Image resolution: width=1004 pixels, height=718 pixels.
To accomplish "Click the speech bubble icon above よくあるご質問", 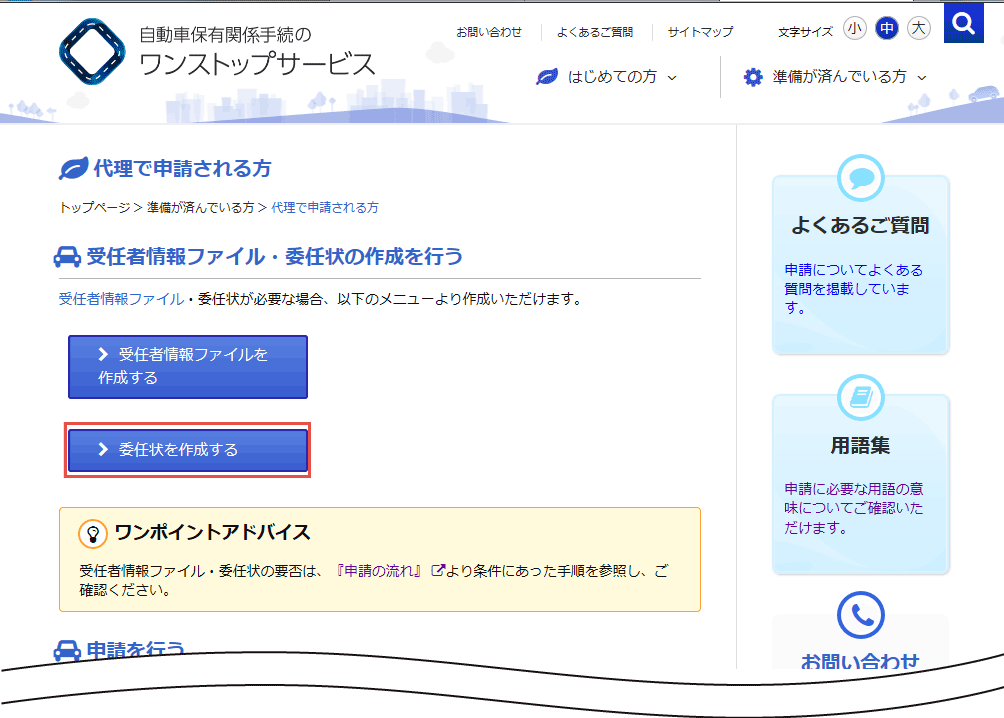I will click(x=861, y=178).
